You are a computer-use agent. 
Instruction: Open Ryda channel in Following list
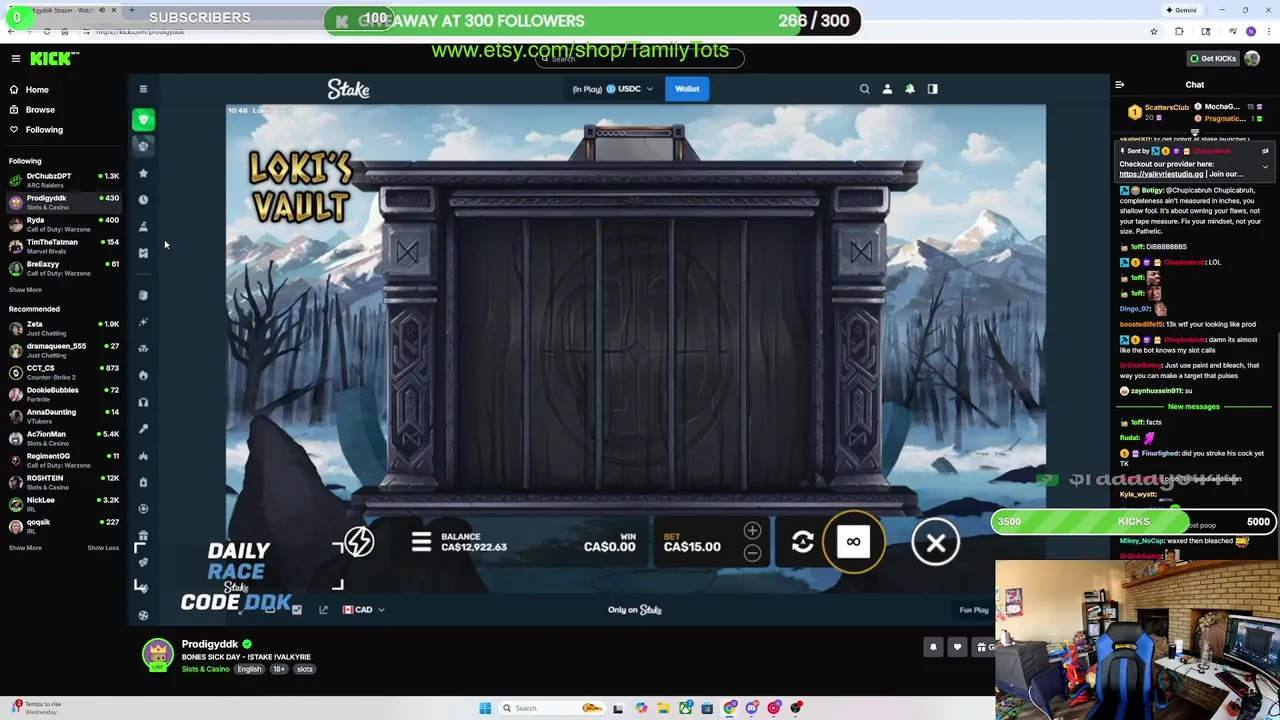tap(64, 224)
